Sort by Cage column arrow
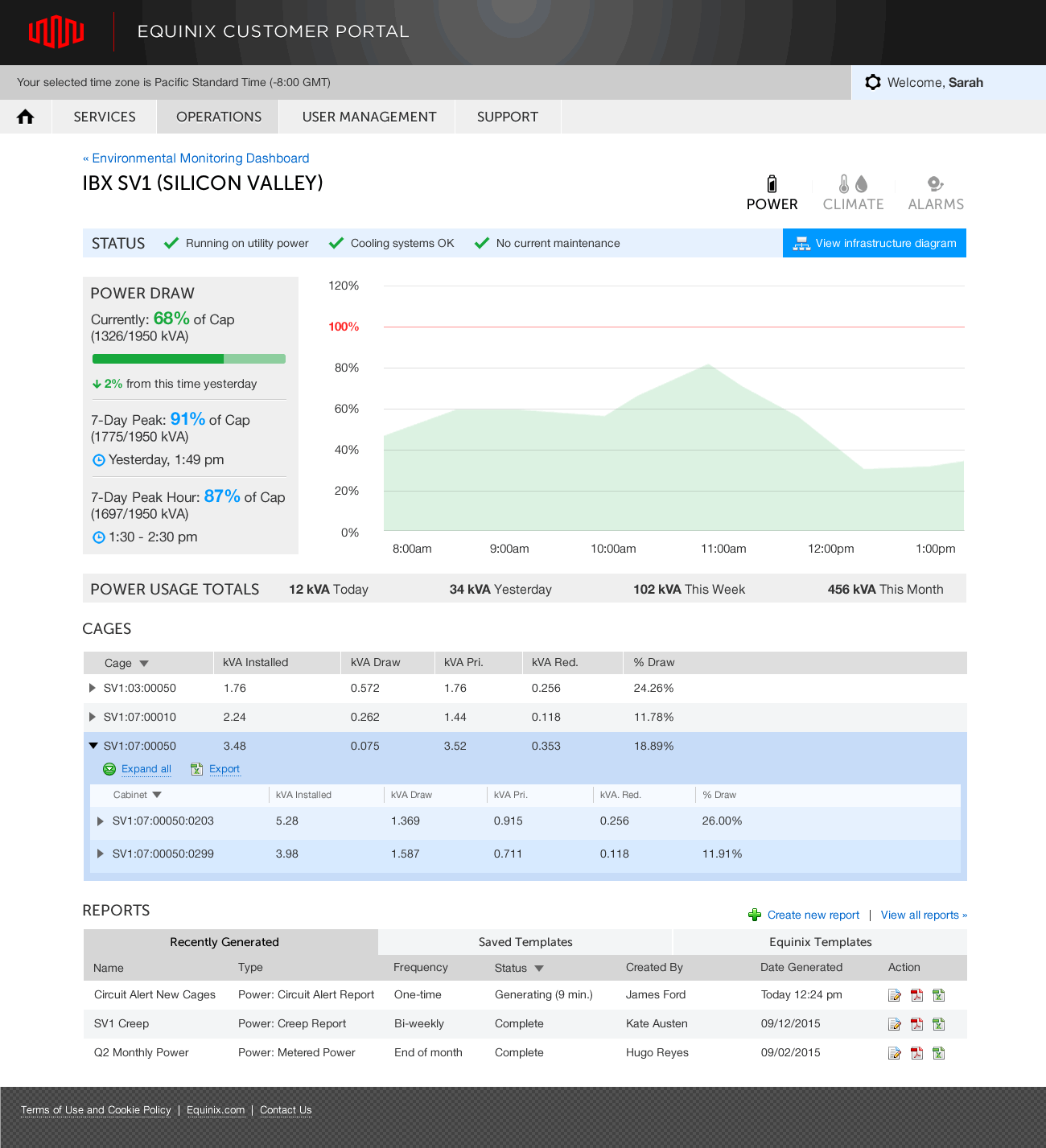1046x1148 pixels. coord(144,664)
